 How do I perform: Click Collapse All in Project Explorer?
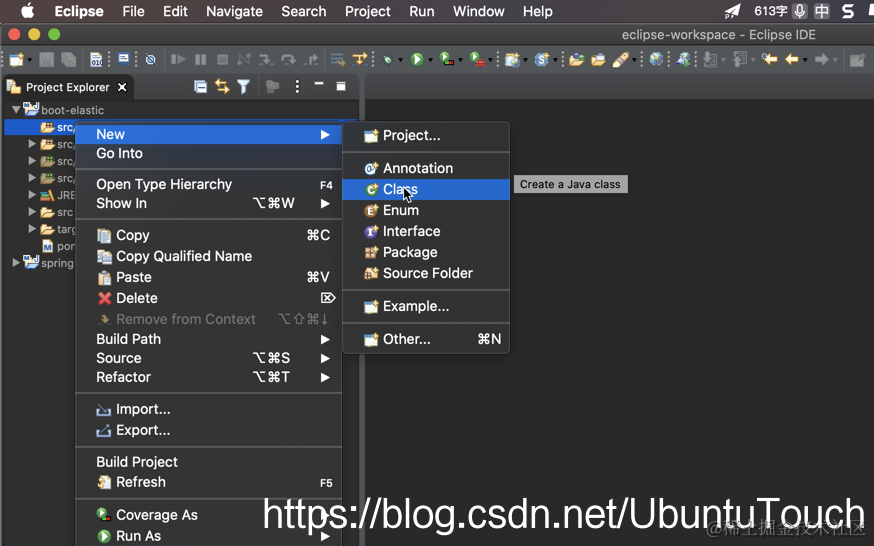[200, 86]
